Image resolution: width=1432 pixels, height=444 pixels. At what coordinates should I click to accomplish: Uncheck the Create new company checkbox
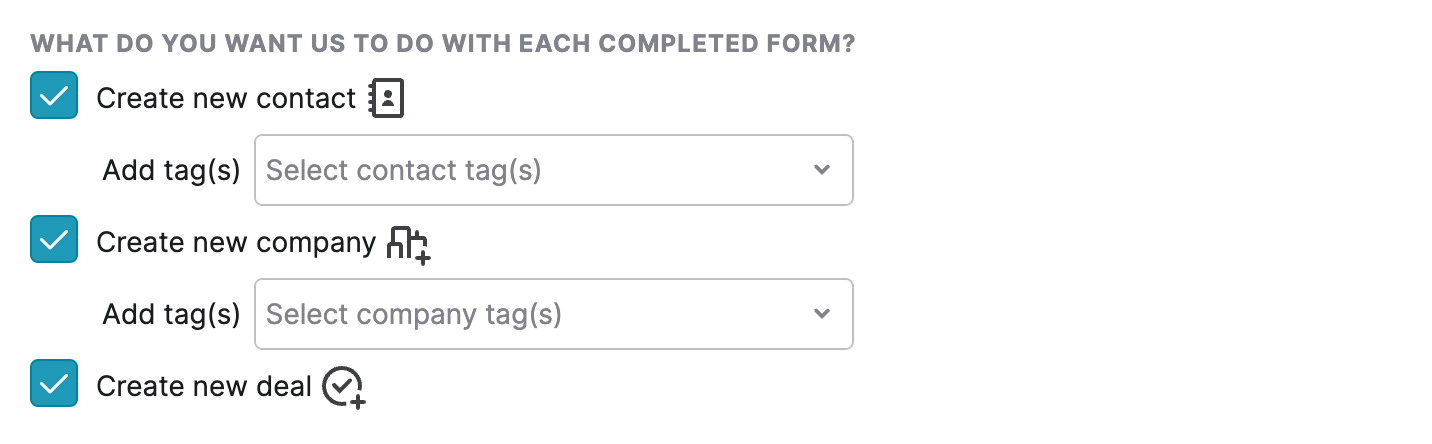point(54,240)
